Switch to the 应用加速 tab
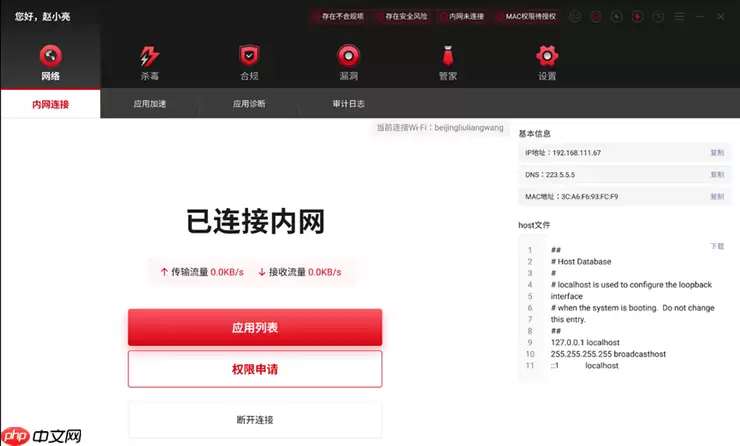 click(x=150, y=104)
